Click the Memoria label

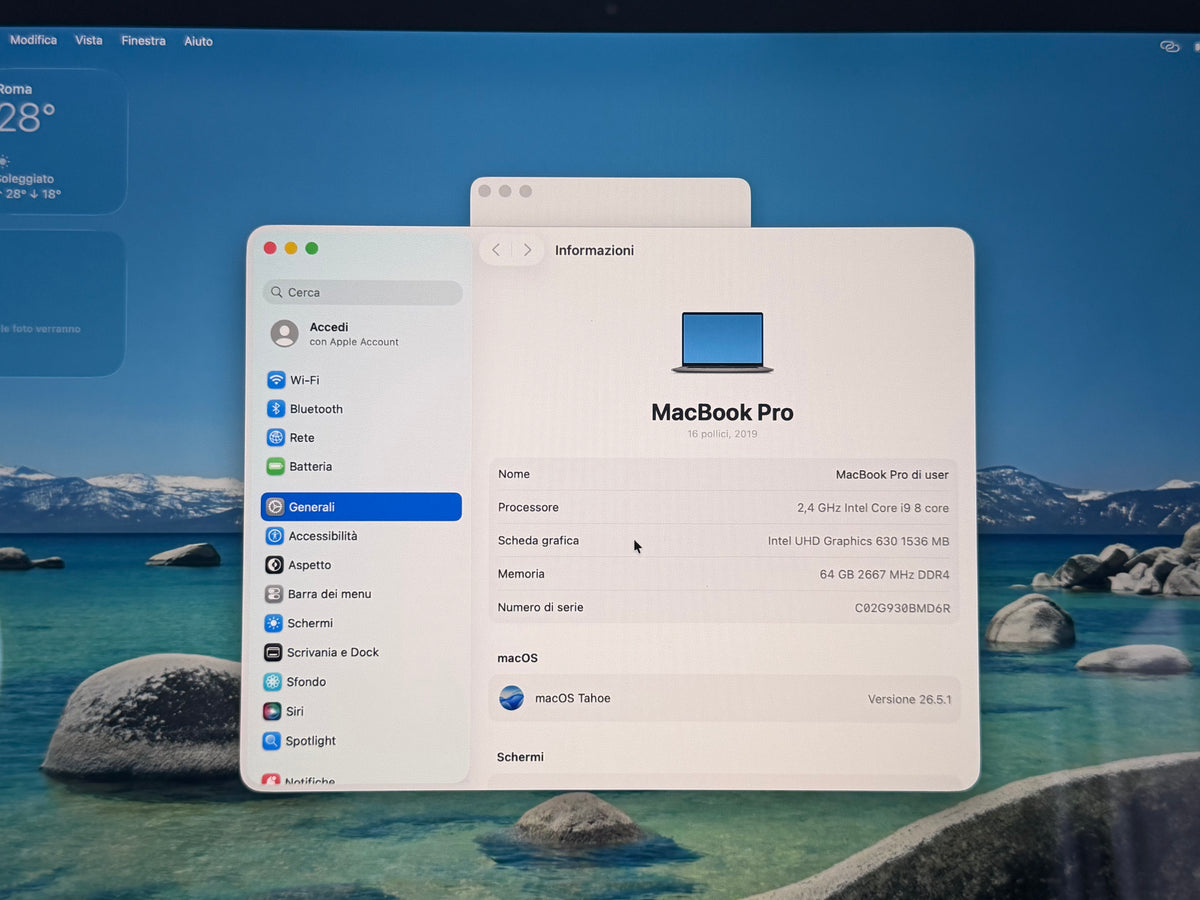coord(521,574)
